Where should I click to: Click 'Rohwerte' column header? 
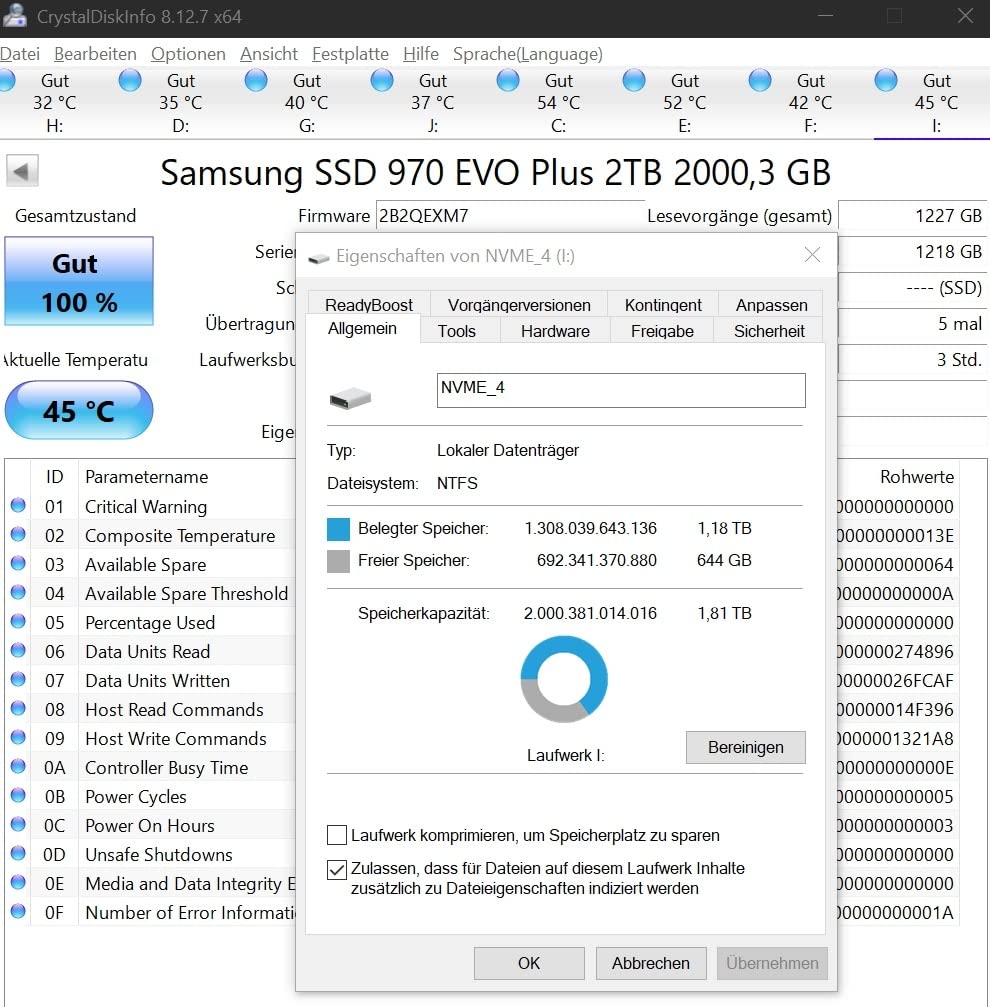917,477
